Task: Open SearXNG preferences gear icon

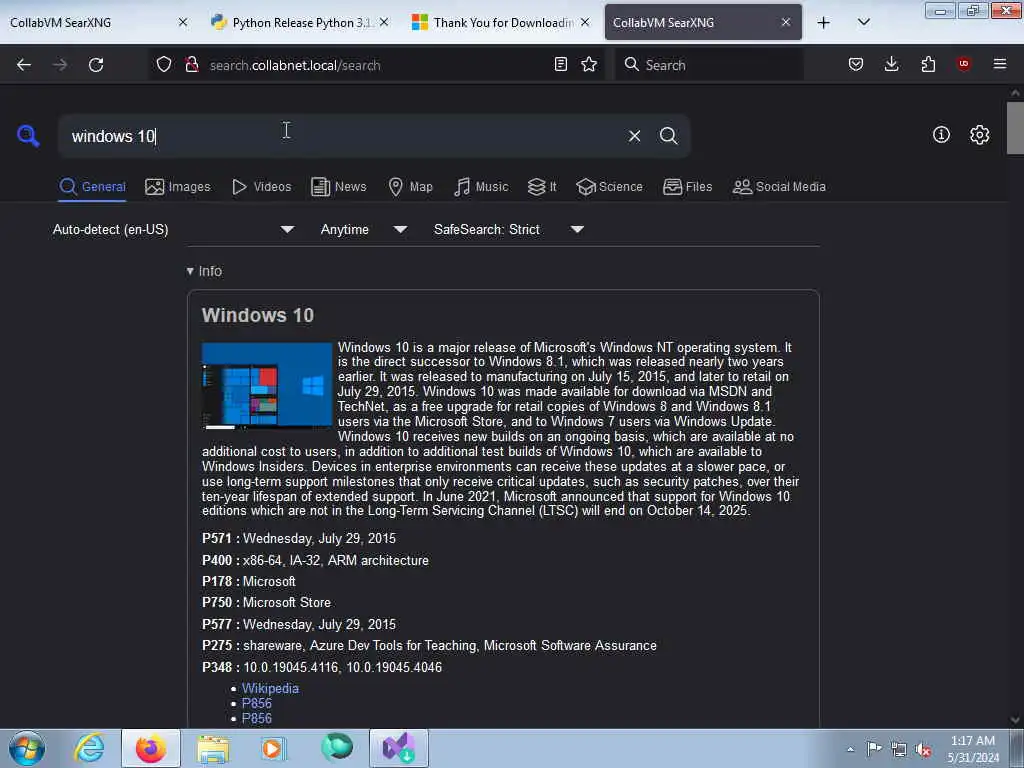Action: pyautogui.click(x=979, y=135)
